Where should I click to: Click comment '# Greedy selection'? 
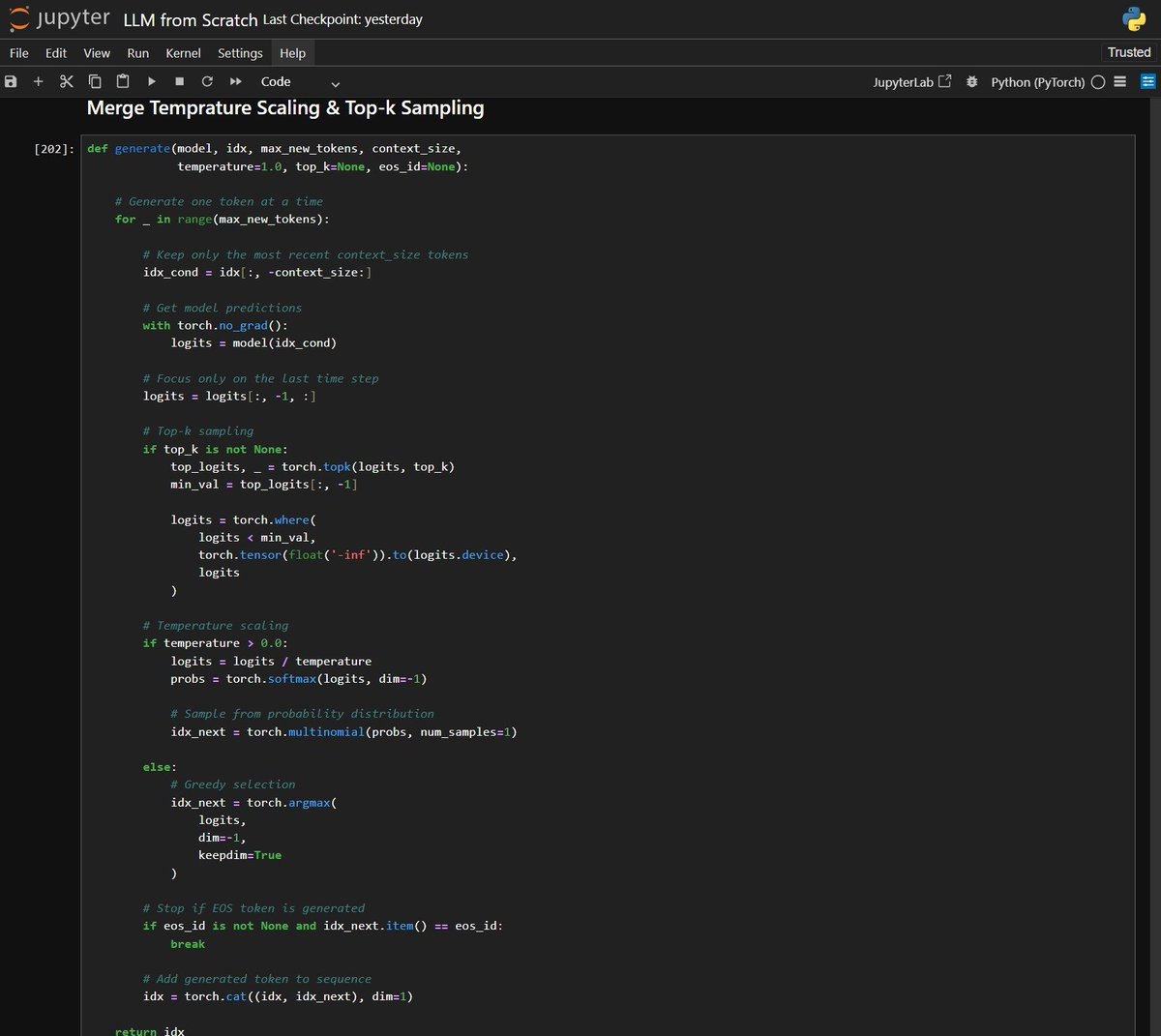pyautogui.click(x=233, y=784)
